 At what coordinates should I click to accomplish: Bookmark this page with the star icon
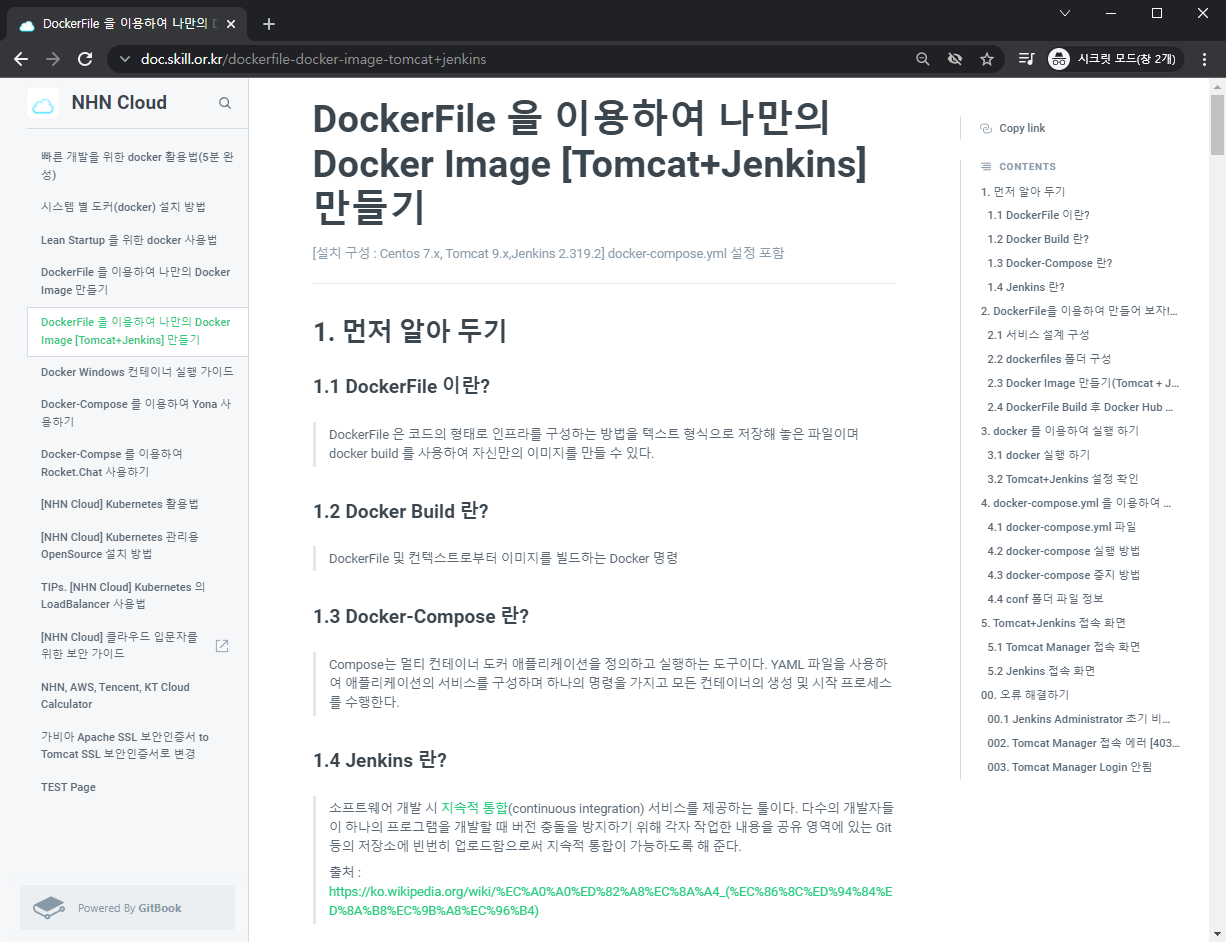click(987, 59)
